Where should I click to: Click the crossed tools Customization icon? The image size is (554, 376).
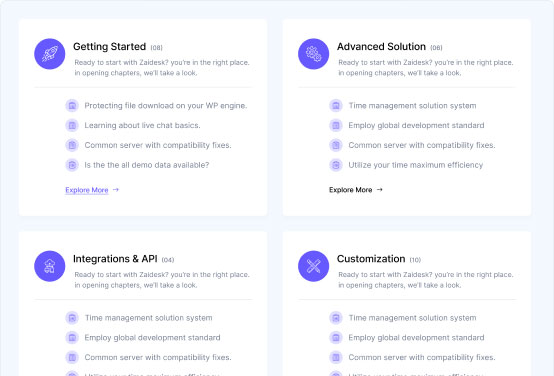313,266
